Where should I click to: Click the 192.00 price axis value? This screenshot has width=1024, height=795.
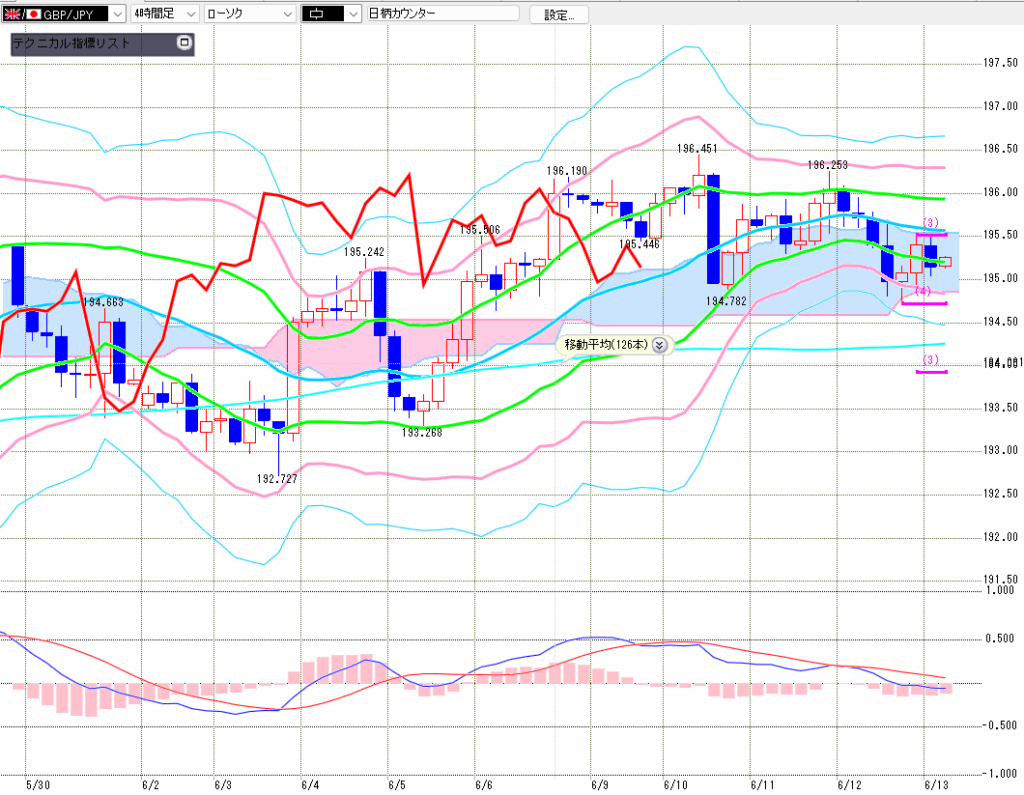[x=1000, y=537]
